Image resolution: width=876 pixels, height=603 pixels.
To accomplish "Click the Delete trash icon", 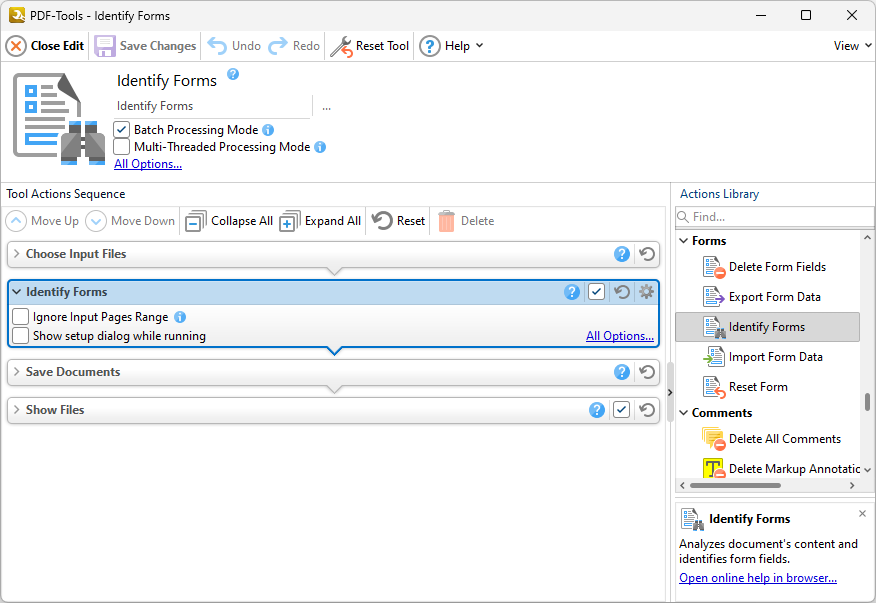I will (x=446, y=221).
